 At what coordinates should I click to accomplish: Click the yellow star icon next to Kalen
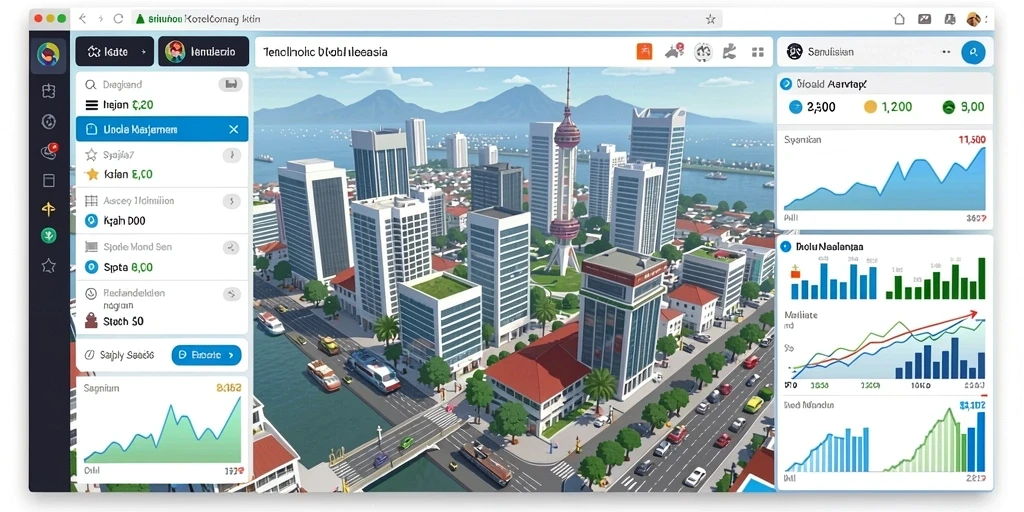pos(92,174)
